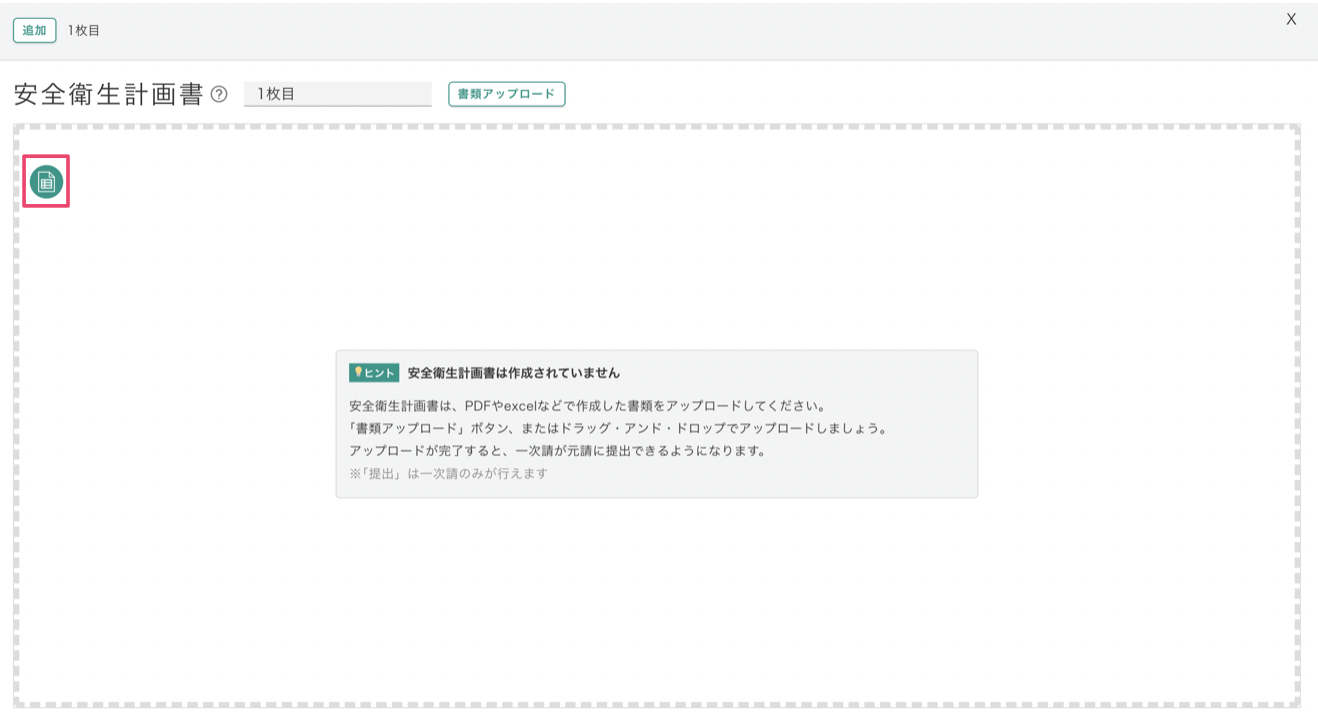Click the lightbulb icon in hint badge
Screen dimensions: 1318x720
click(x=357, y=372)
